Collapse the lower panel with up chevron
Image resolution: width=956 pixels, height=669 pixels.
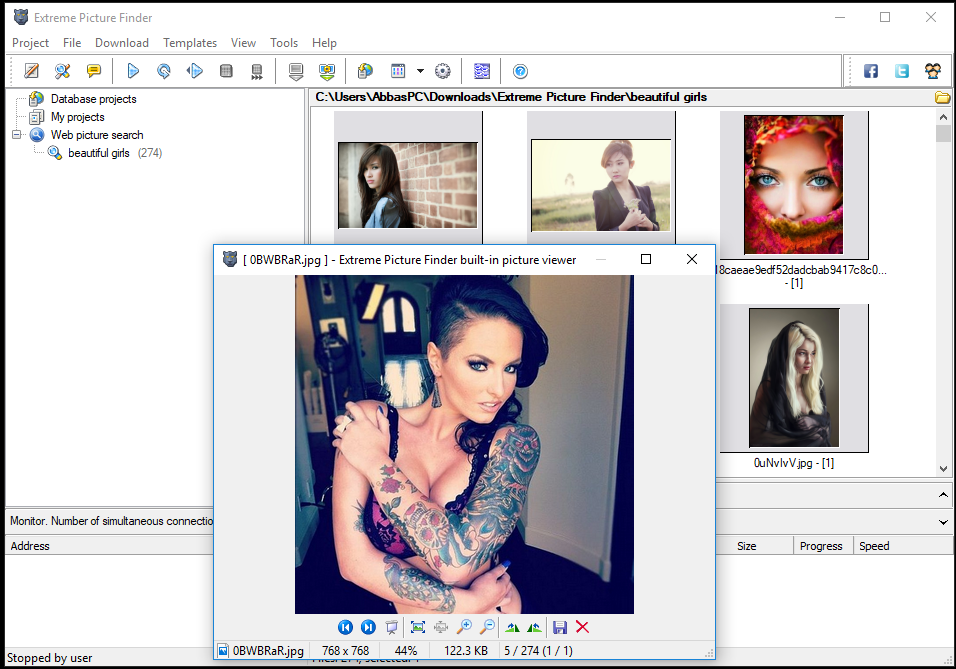(943, 495)
